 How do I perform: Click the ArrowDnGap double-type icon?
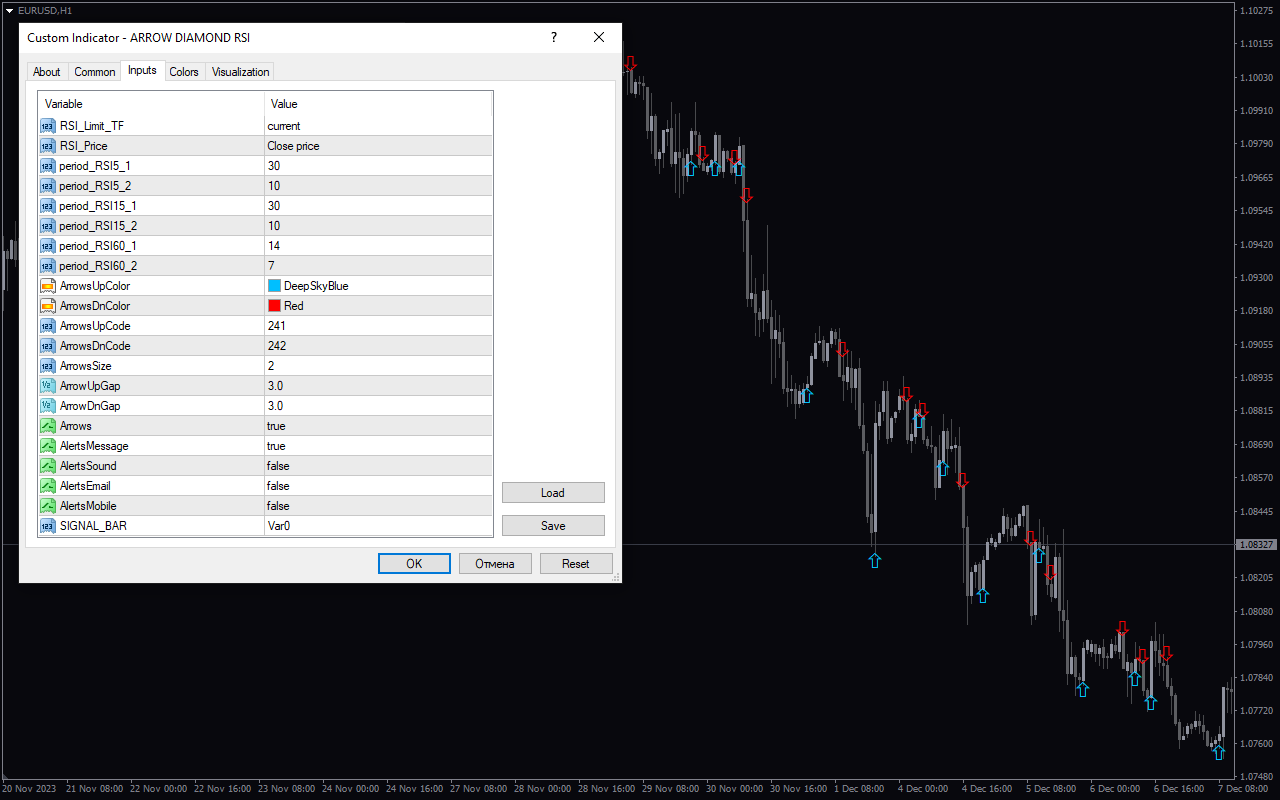coord(47,406)
